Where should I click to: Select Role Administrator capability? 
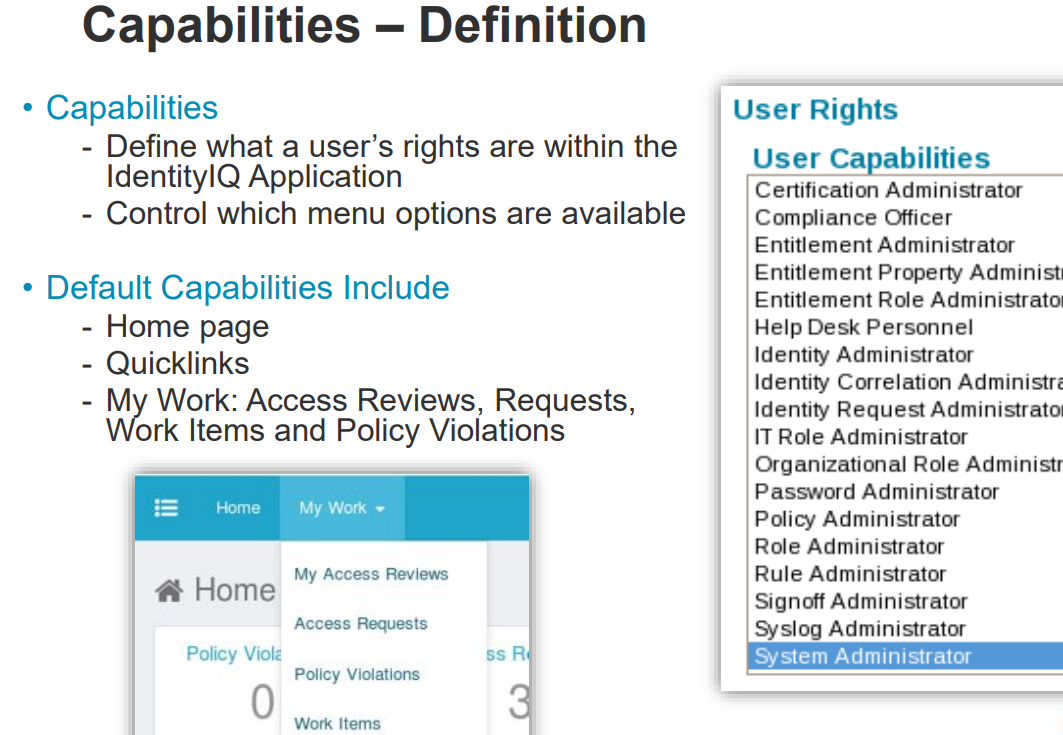905,547
